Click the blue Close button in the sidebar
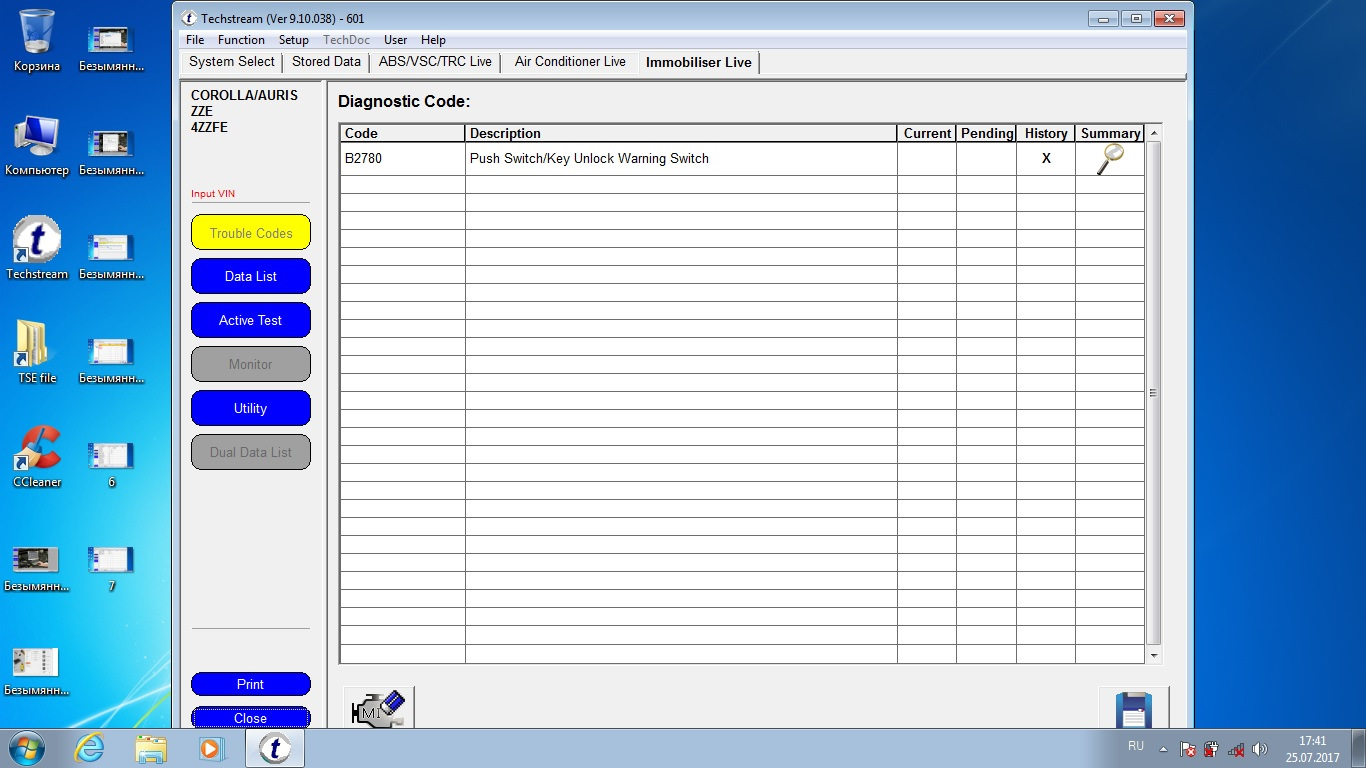This screenshot has width=1366, height=768. click(x=251, y=717)
